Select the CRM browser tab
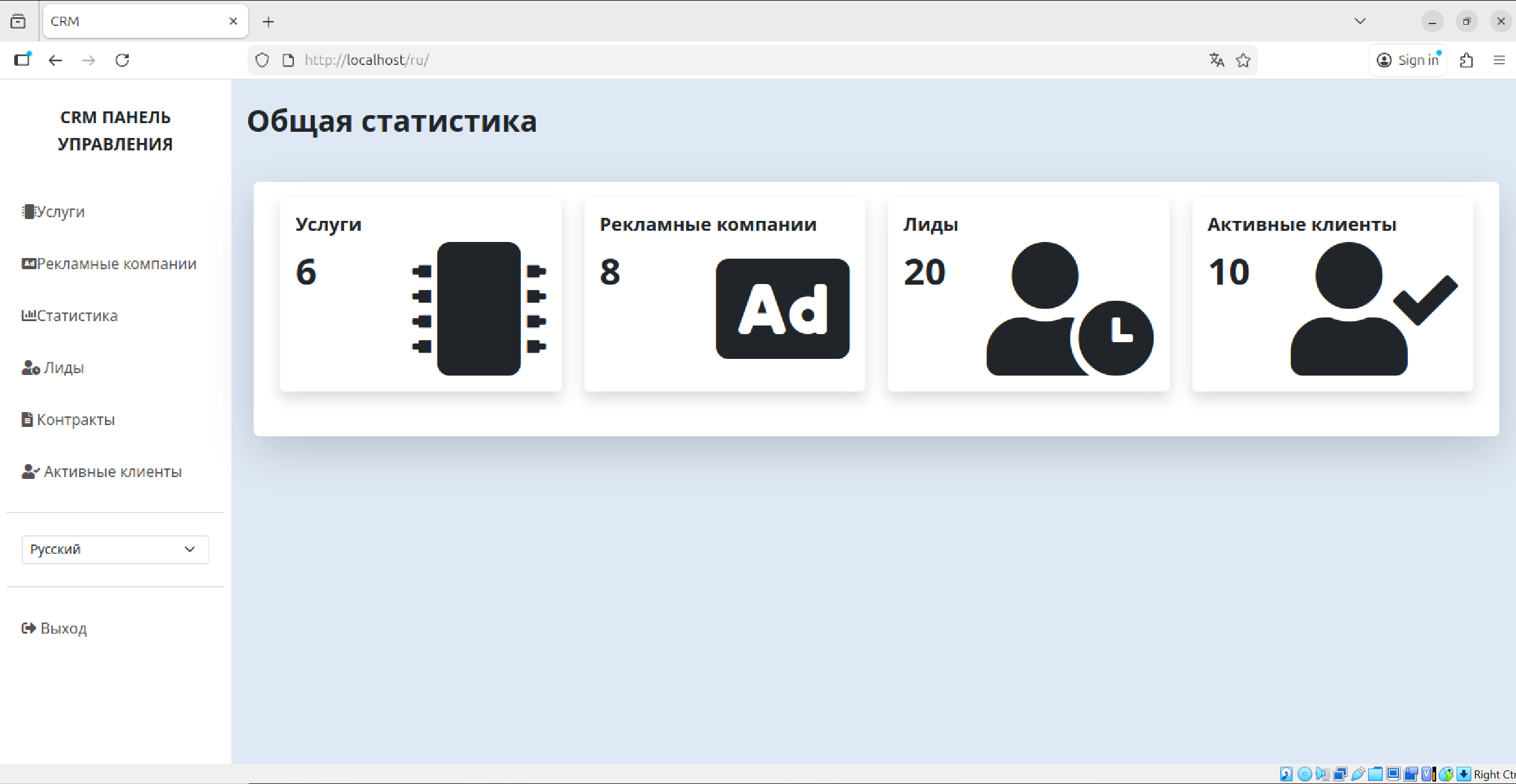The height and width of the screenshot is (784, 1516). point(145,21)
